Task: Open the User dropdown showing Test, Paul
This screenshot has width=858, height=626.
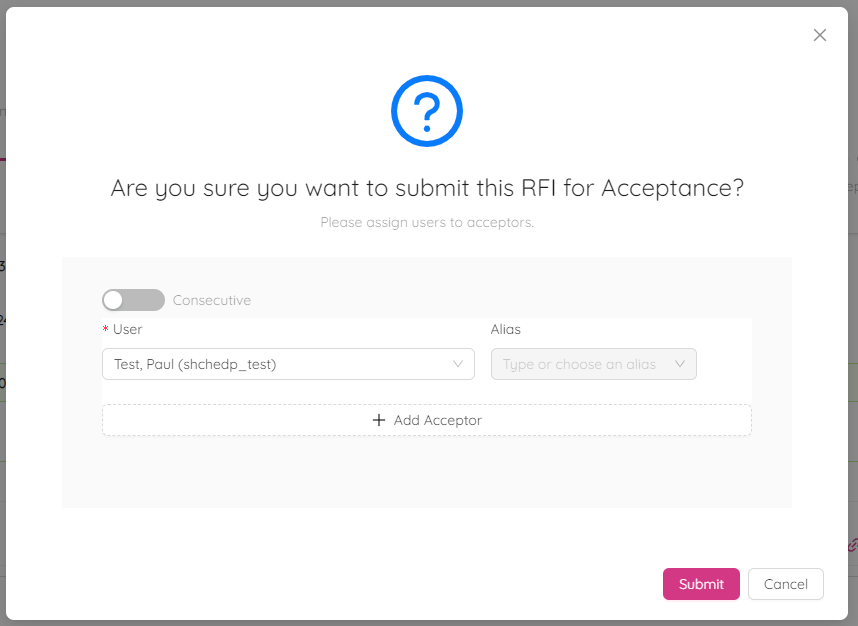Action: click(288, 364)
